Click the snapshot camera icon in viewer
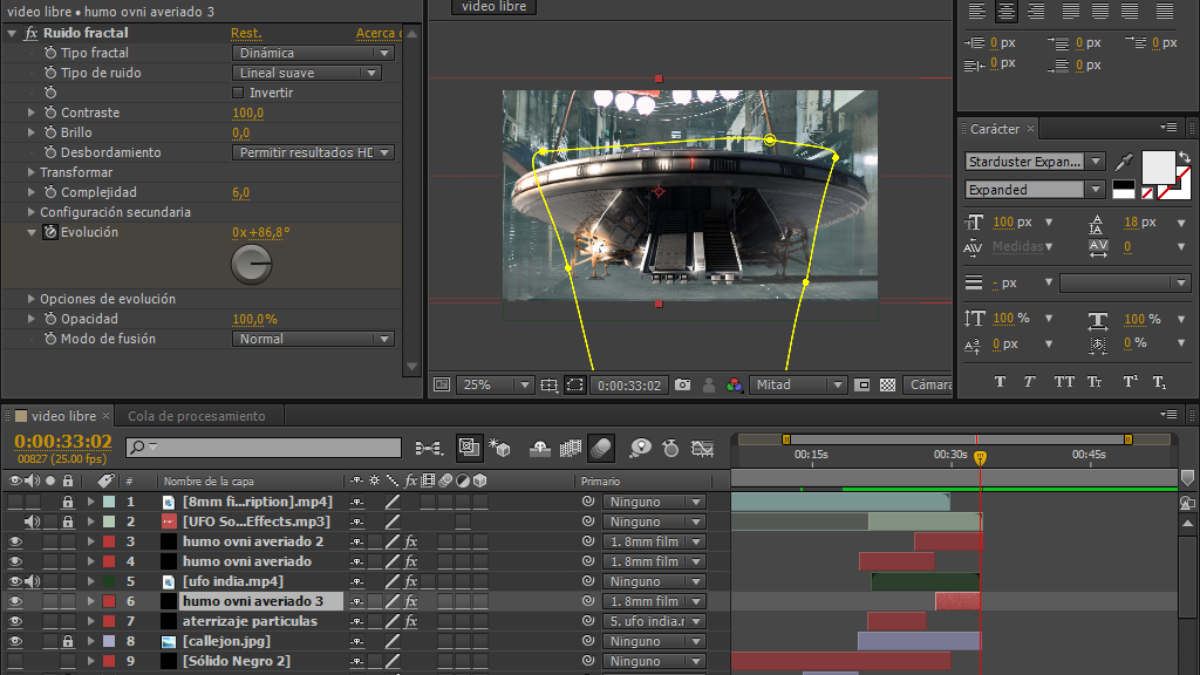Viewport: 1200px width, 675px height. pyautogui.click(x=683, y=385)
